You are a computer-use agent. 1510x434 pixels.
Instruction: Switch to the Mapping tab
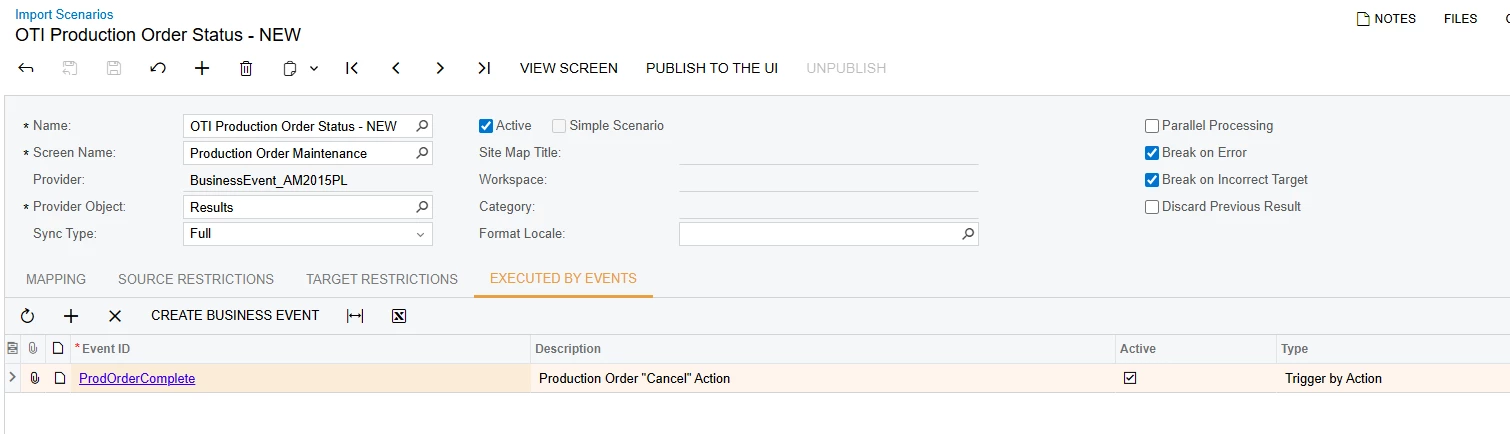coord(56,279)
